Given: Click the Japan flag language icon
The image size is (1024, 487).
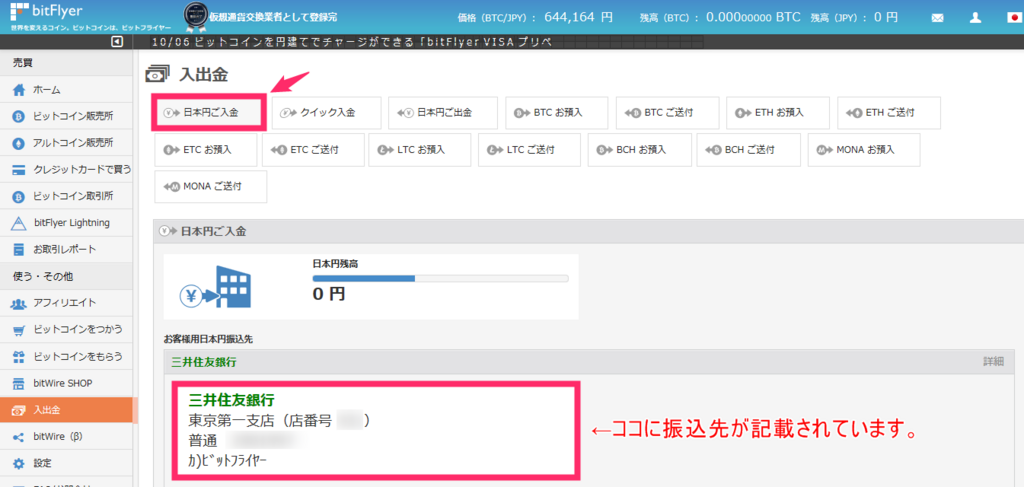Looking at the screenshot, I should 1013,18.
